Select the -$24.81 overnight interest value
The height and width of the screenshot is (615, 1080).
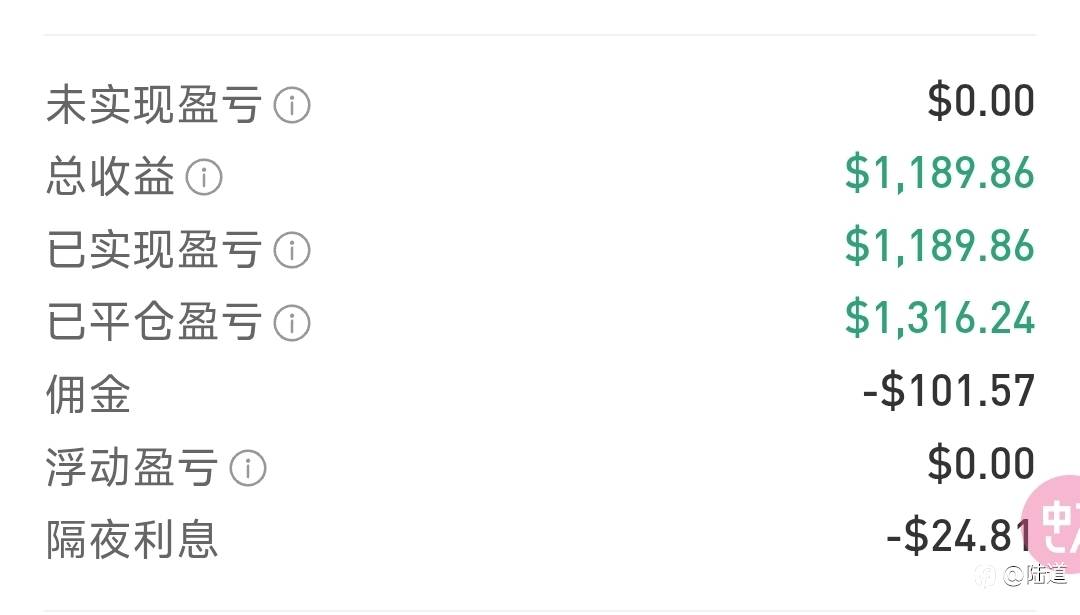click(x=958, y=536)
